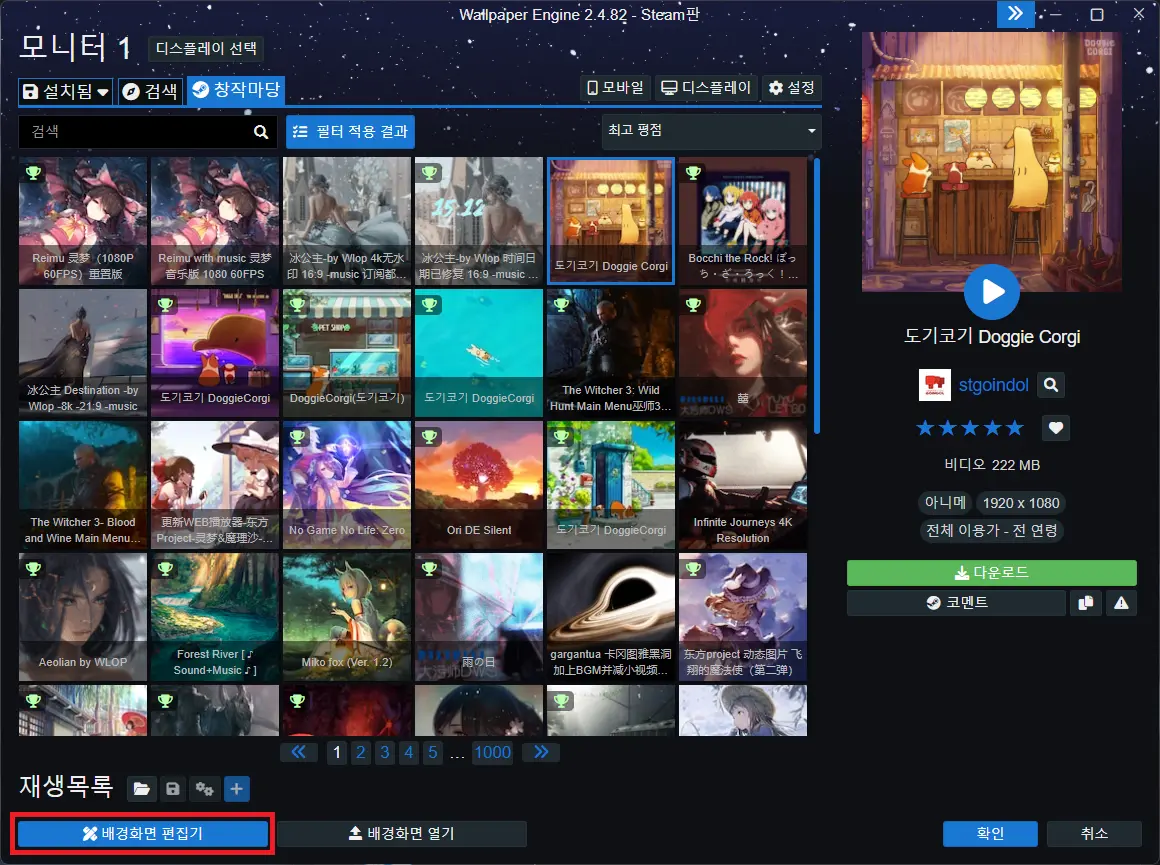
Task: Click the 아니메 (Anime) tag
Action: (x=945, y=502)
